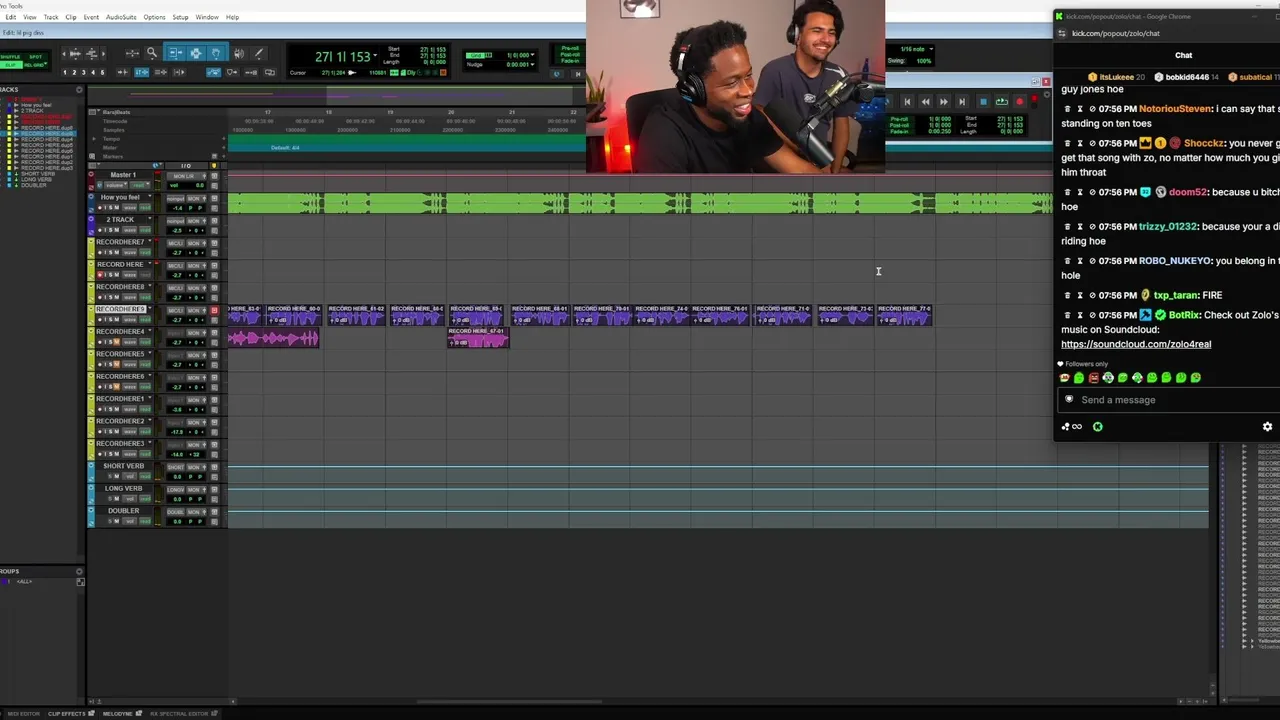The height and width of the screenshot is (720, 1280).
Task: Toggle Rel Grid edit mode
Action: (34, 65)
